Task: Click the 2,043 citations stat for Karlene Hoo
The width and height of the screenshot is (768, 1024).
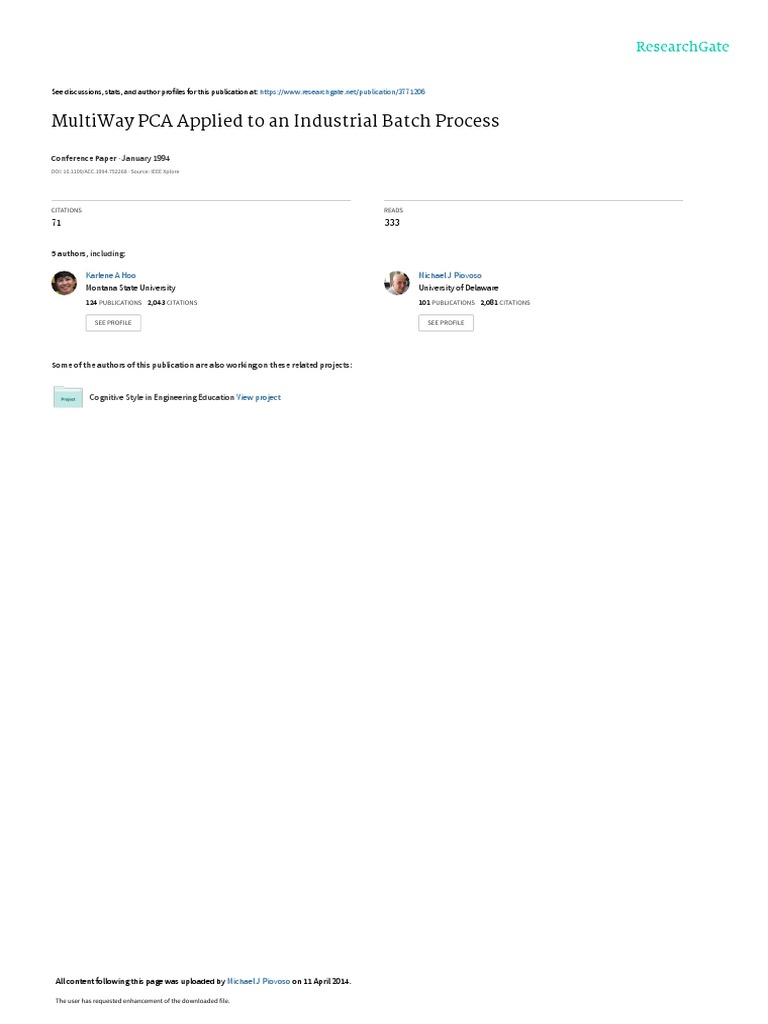Action: pyautogui.click(x=172, y=303)
